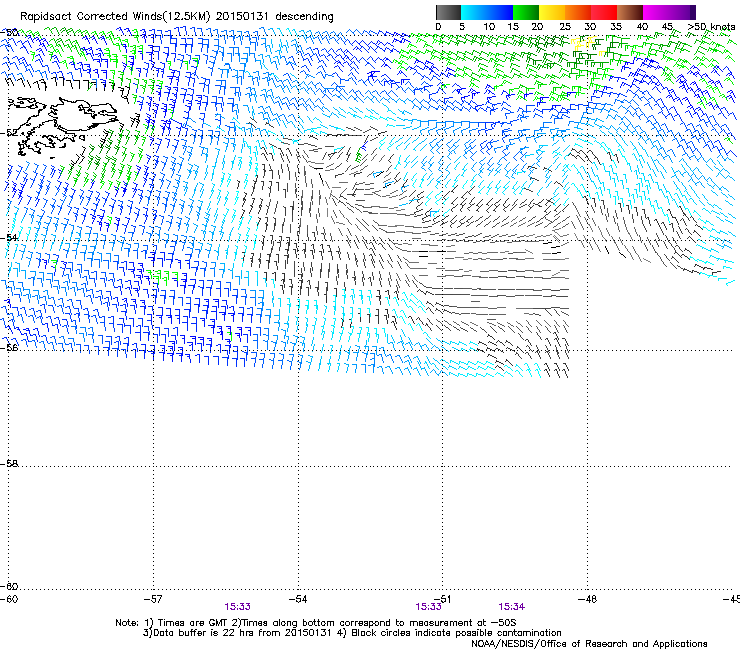Click the orange 25-30 knots legend swatch
The height and width of the screenshot is (650, 740).
click(578, 12)
